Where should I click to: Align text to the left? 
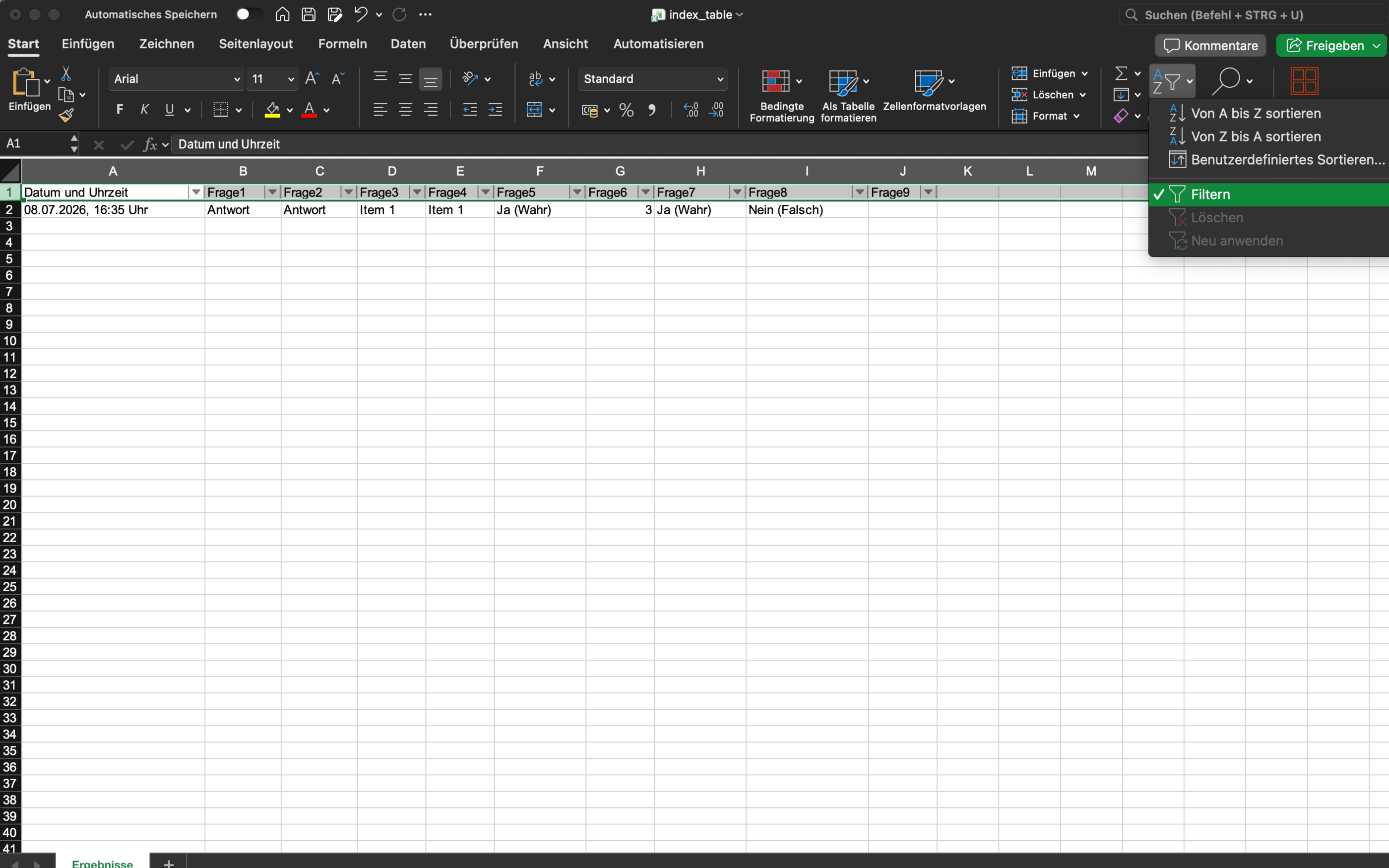380,110
